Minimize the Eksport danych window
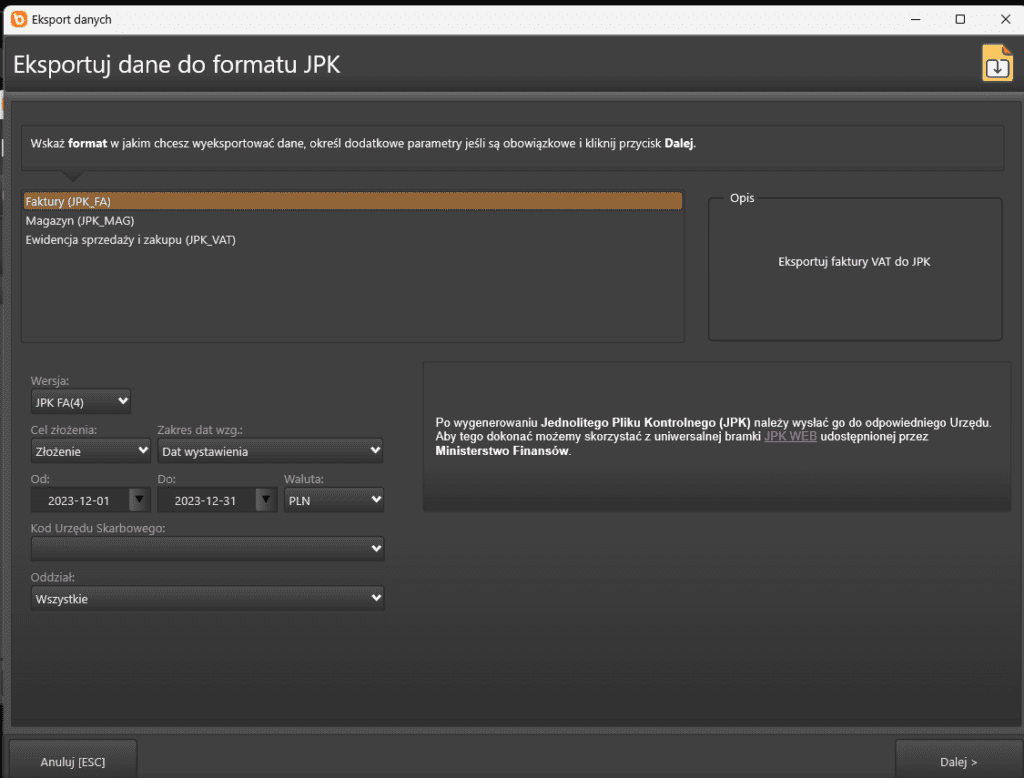Screen dimensions: 1024x778 (x=914, y=19)
